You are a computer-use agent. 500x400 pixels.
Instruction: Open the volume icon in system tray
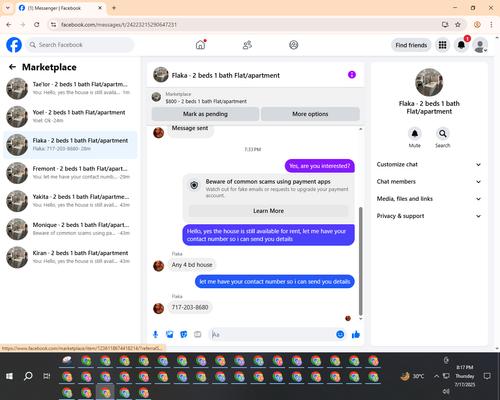click(446, 391)
